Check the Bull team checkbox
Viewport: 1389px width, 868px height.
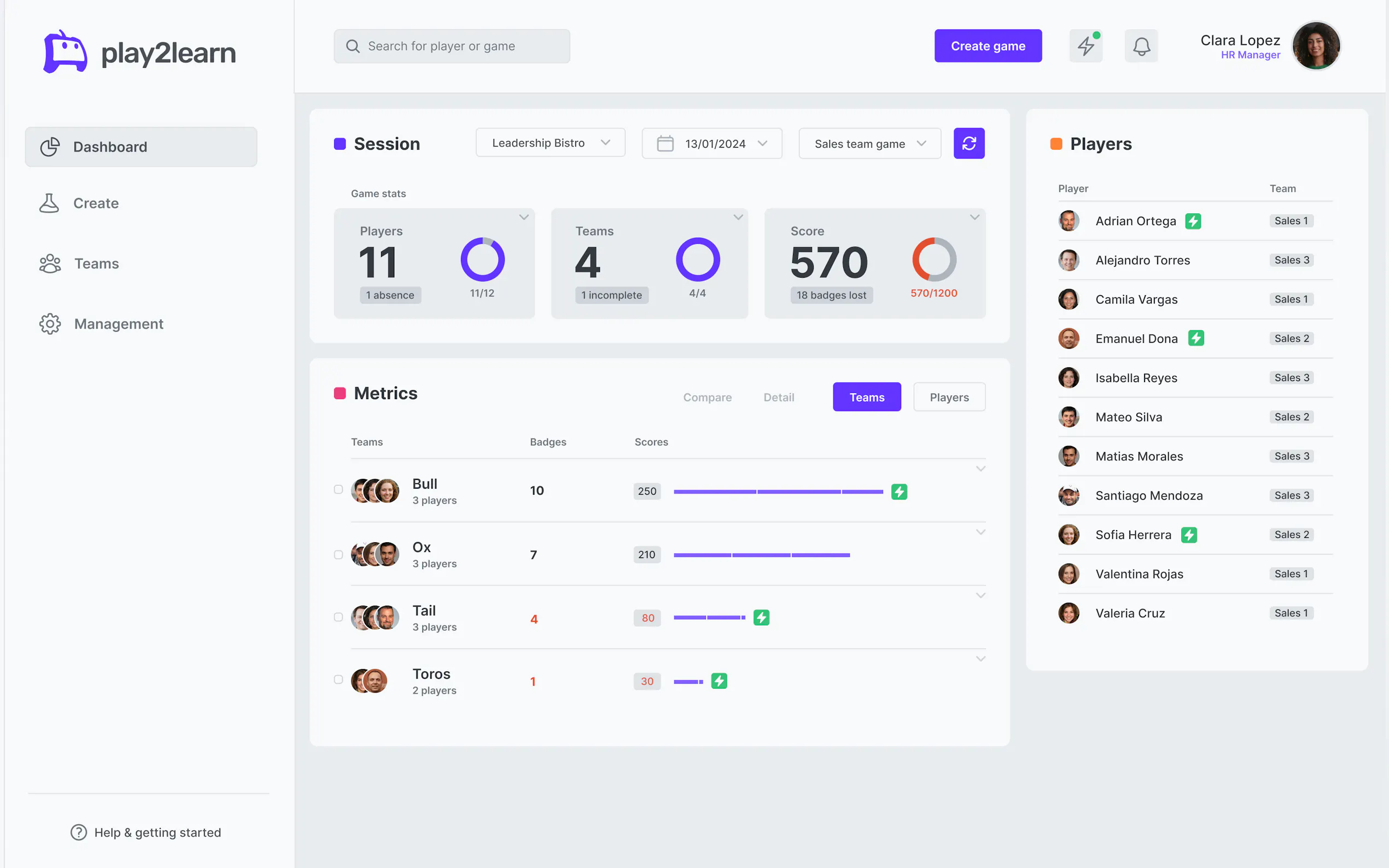[x=338, y=490]
